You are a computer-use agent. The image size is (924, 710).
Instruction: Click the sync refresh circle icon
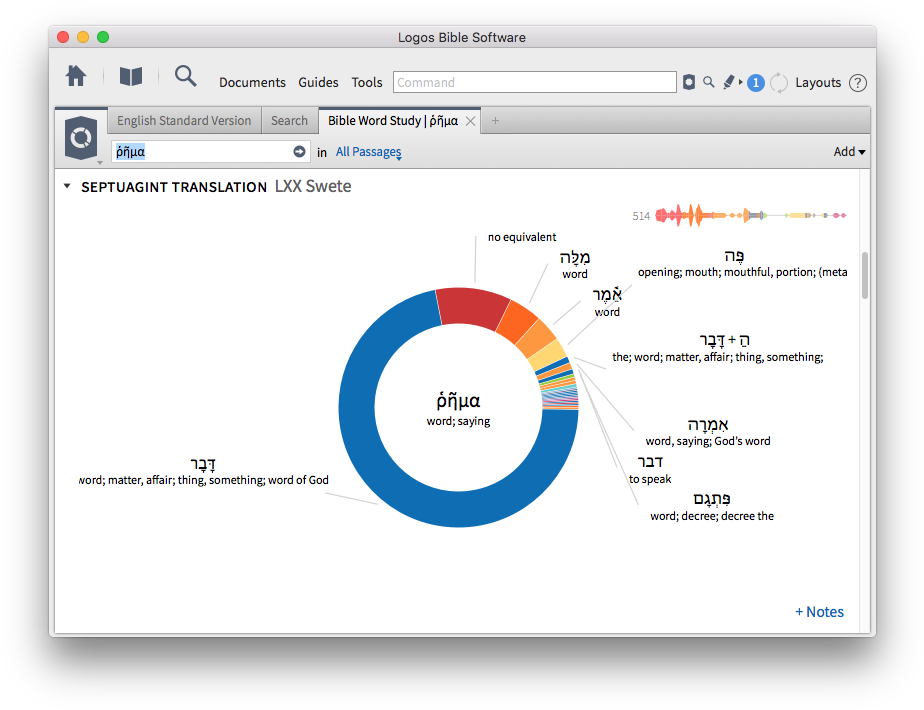point(779,83)
